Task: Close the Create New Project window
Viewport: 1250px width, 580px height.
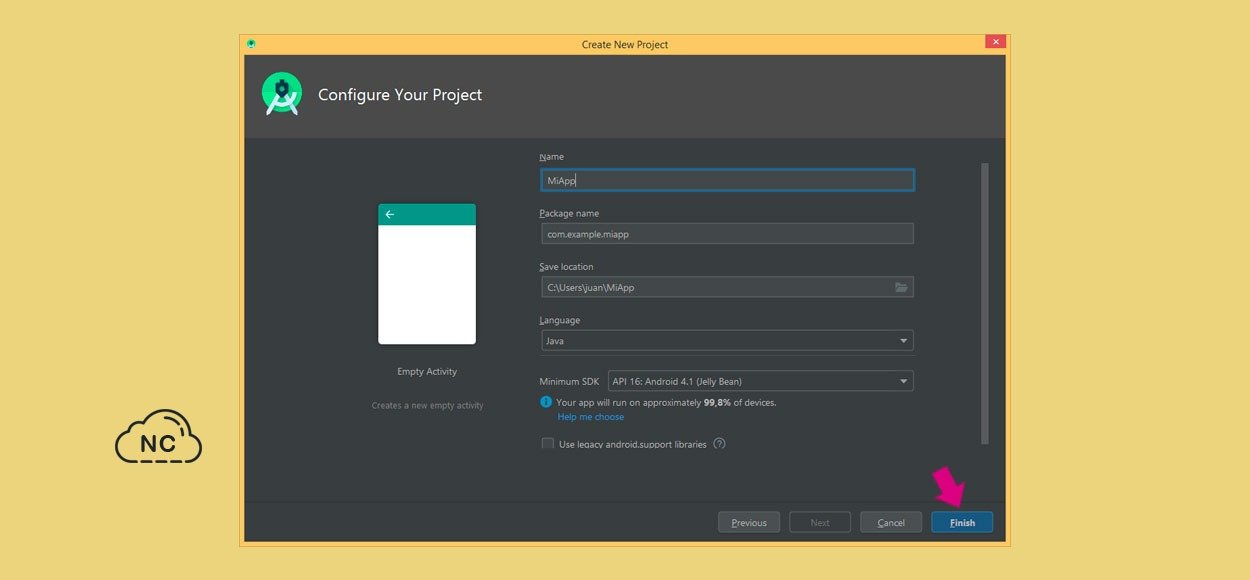Action: tap(994, 43)
